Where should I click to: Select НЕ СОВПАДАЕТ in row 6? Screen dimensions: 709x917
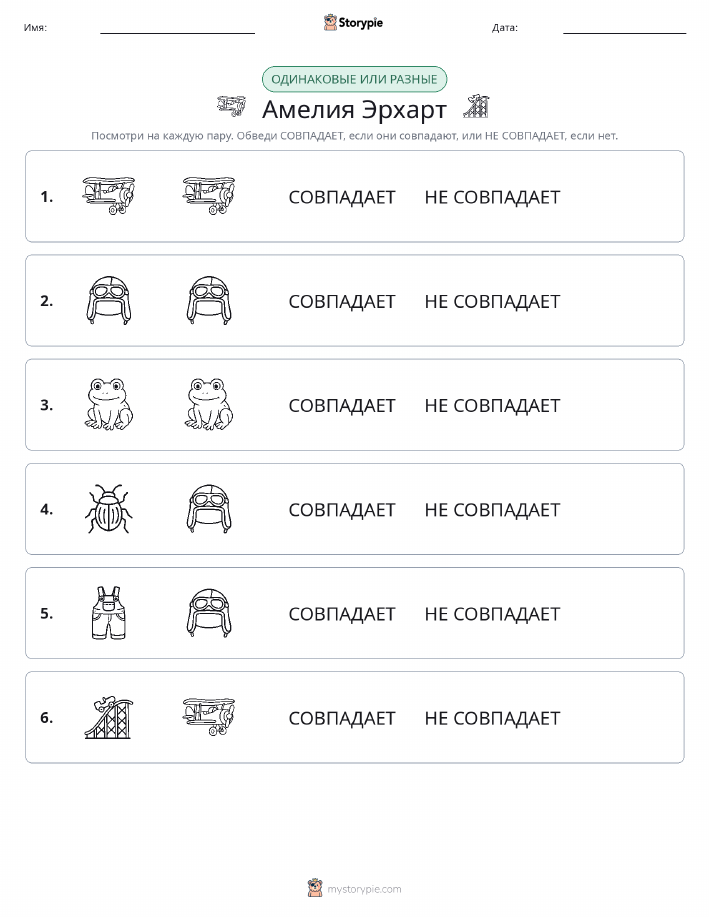coord(492,718)
